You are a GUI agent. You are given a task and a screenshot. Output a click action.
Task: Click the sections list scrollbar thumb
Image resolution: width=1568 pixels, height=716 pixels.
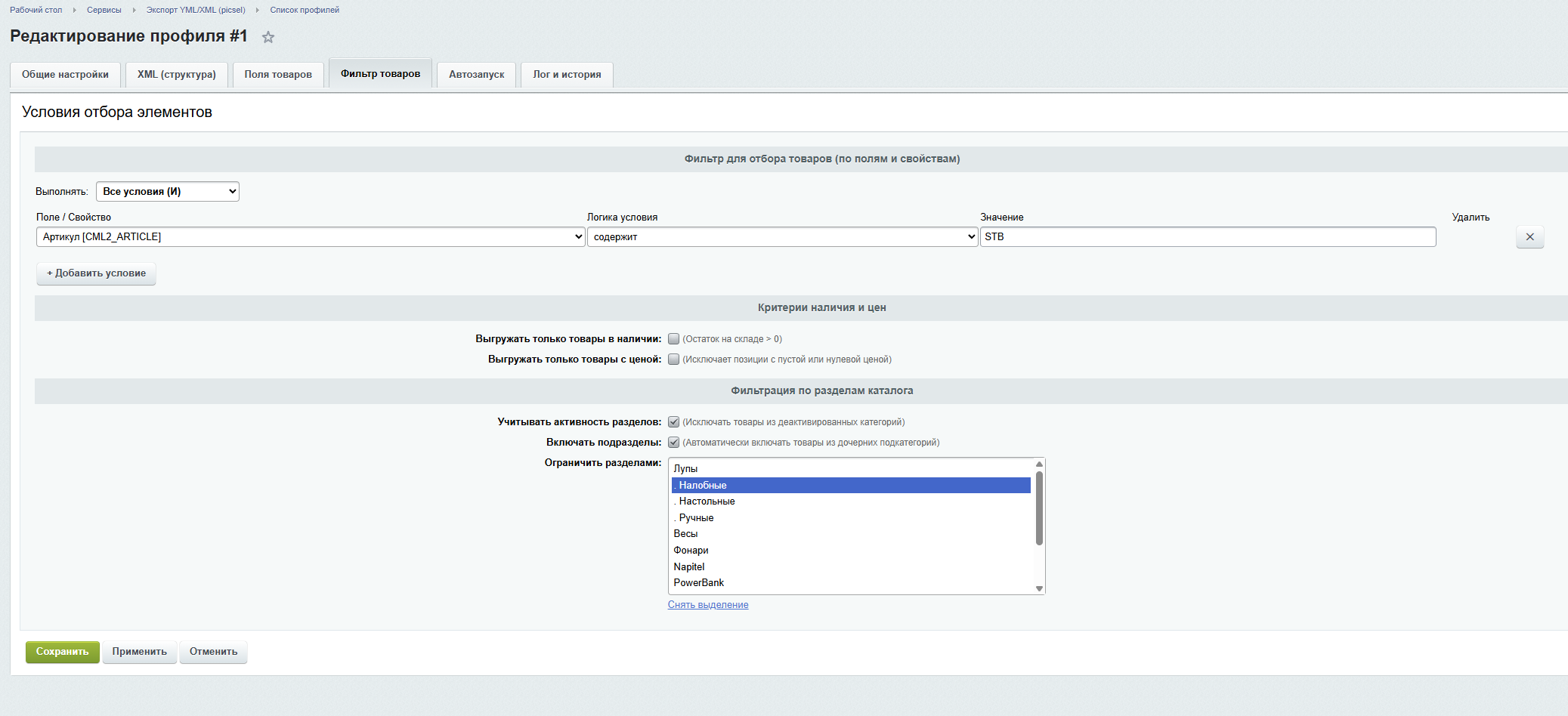click(x=1039, y=508)
